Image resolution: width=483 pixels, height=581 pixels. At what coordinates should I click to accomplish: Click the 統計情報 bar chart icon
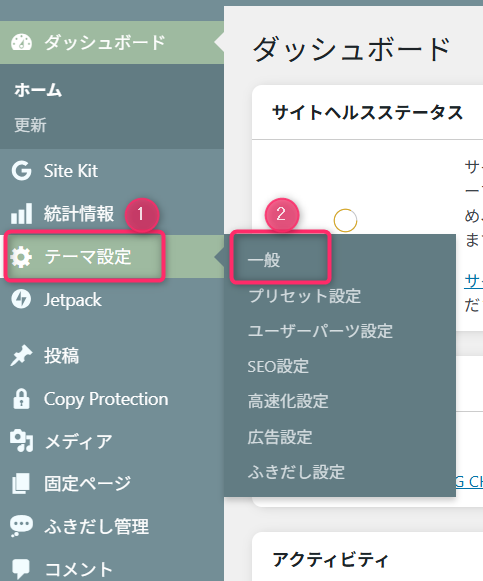tap(21, 213)
